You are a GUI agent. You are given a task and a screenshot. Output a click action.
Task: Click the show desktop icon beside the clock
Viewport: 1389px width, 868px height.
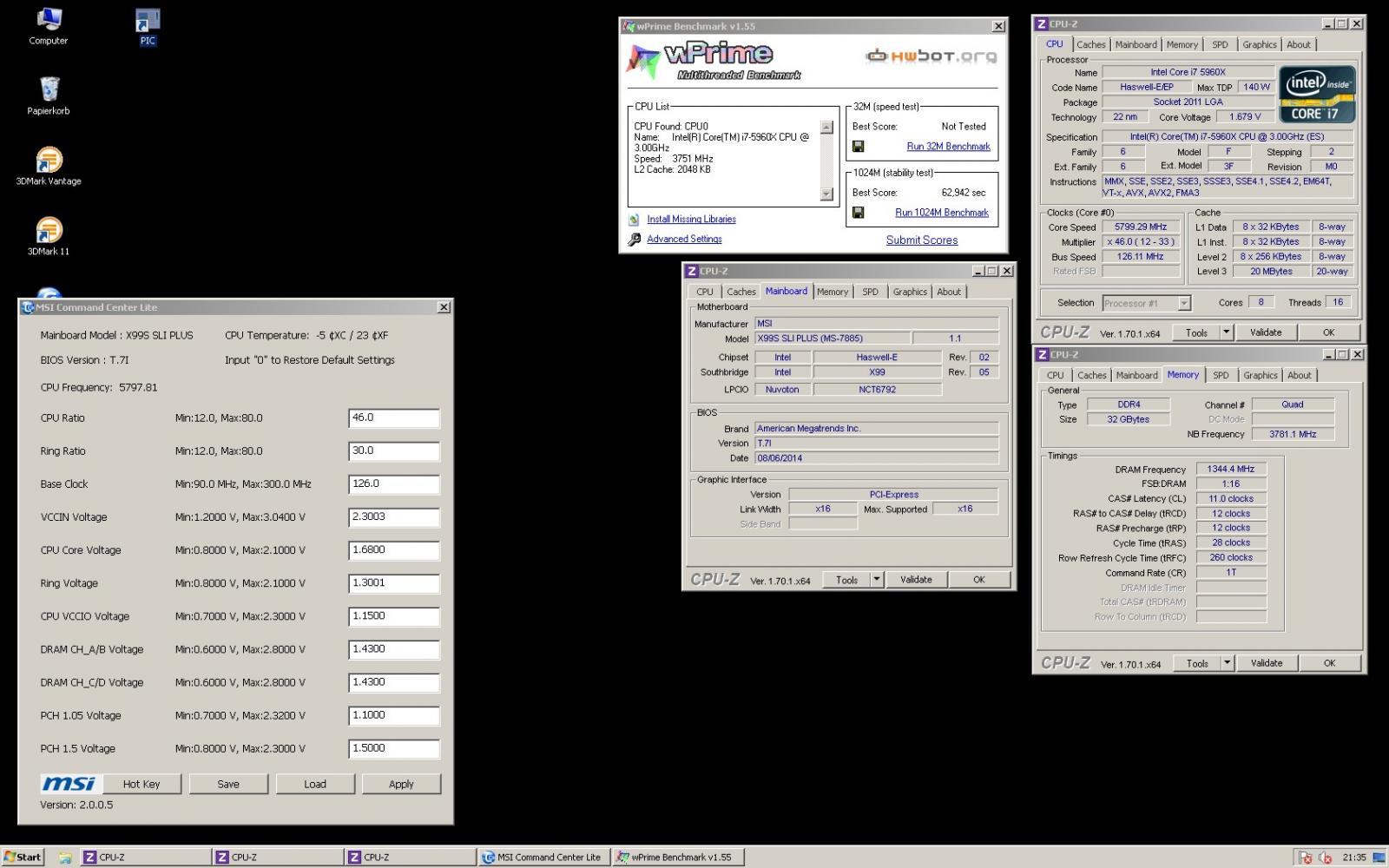pyautogui.click(x=1379, y=858)
